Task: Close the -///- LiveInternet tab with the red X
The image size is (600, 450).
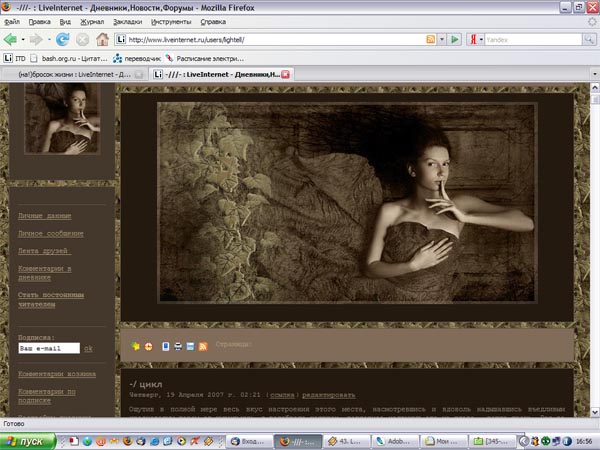Action: tap(285, 74)
